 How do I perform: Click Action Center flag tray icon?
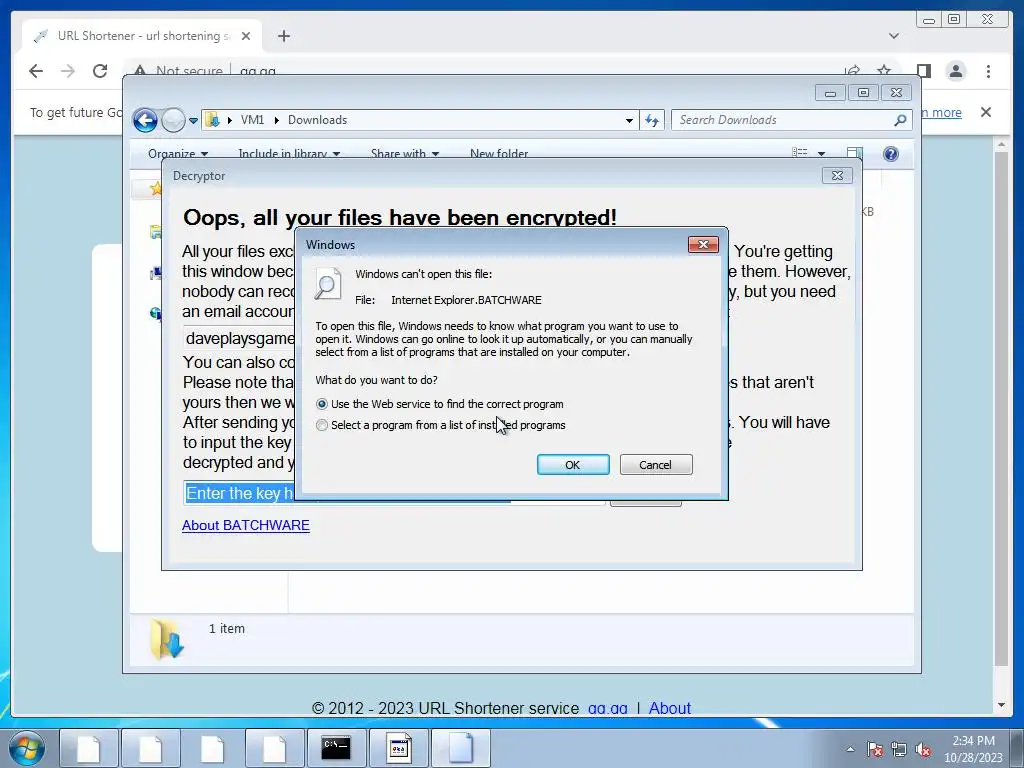(x=874, y=749)
